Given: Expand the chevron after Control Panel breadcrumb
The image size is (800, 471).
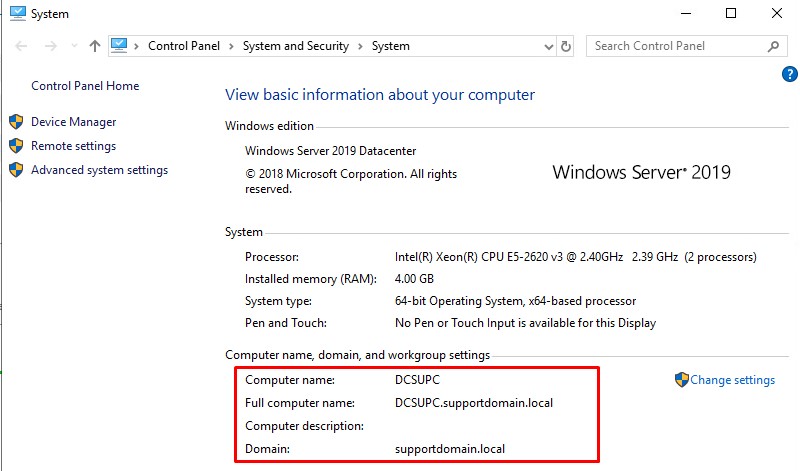Looking at the screenshot, I should coord(231,46).
